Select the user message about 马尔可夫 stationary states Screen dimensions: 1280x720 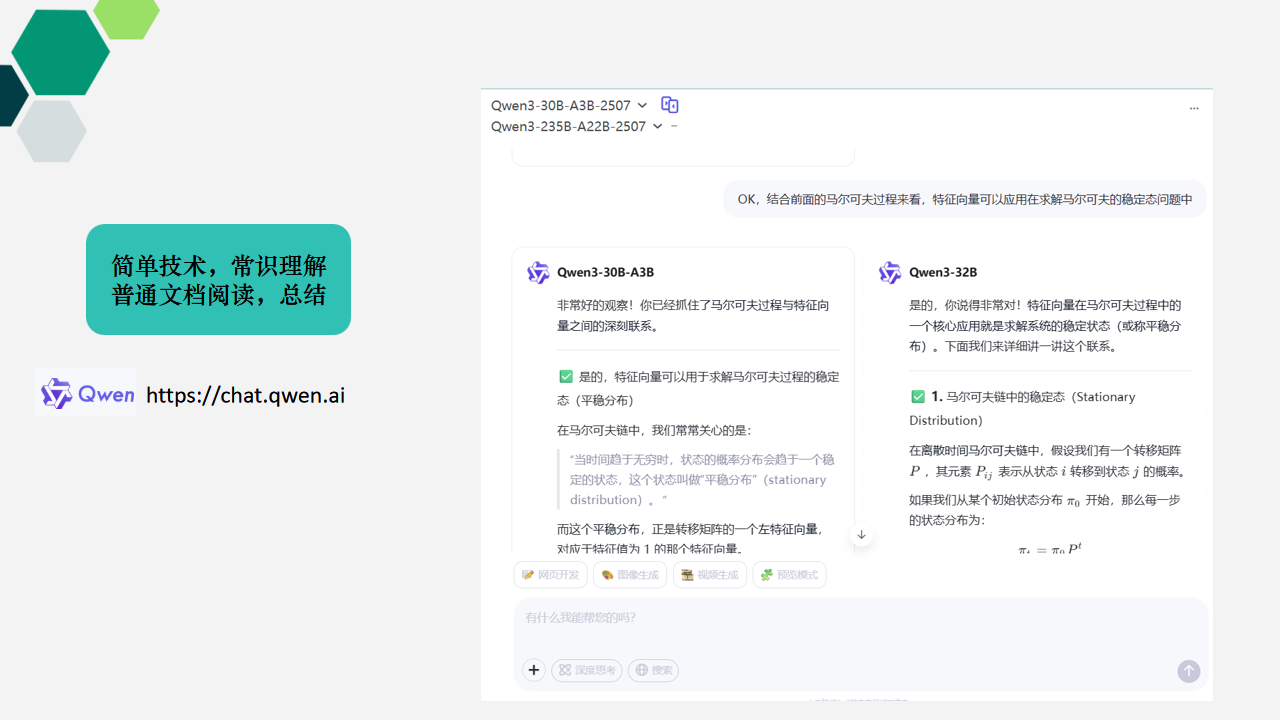965,198
